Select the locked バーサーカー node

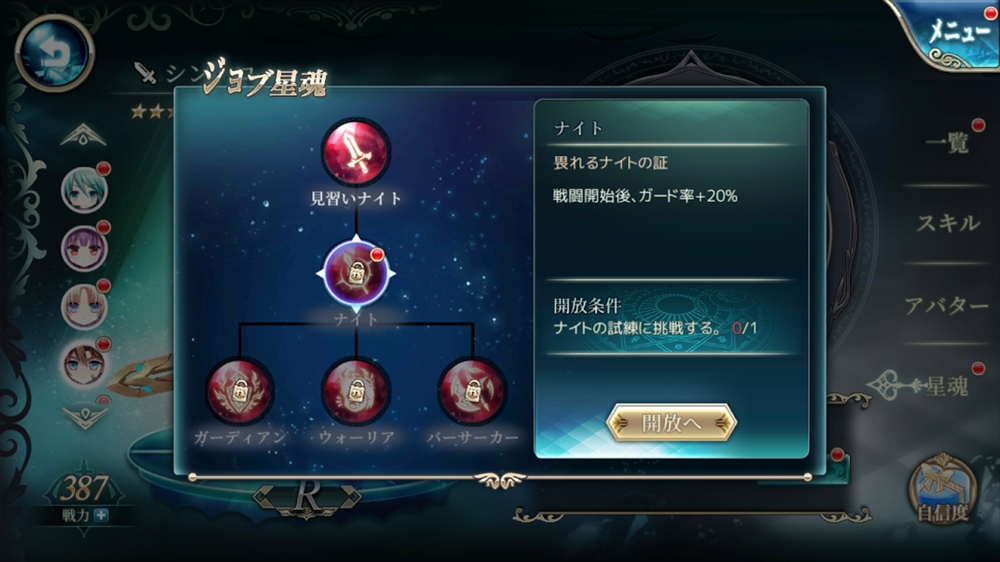tap(472, 391)
